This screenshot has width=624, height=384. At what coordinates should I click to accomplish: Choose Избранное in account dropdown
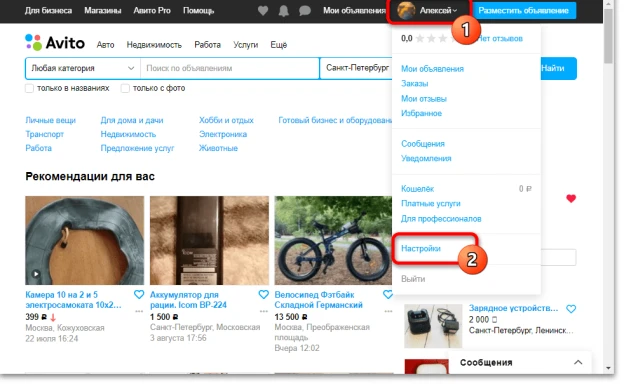[421, 113]
